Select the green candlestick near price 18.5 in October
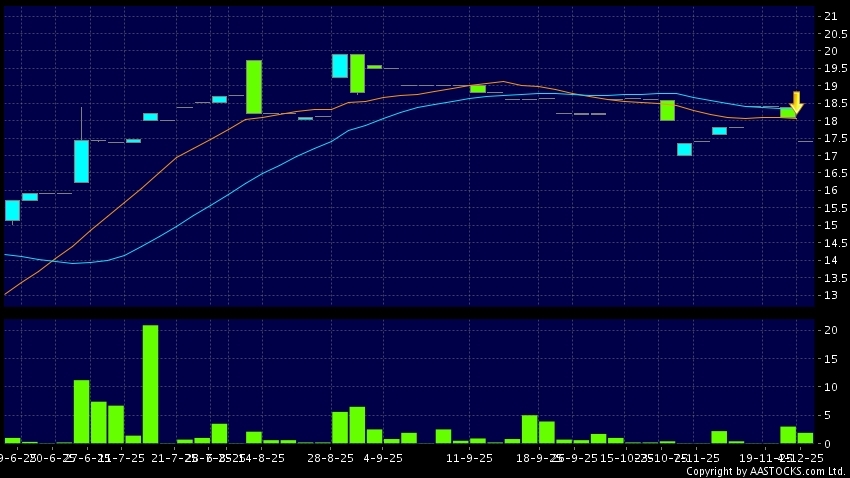 pos(667,110)
